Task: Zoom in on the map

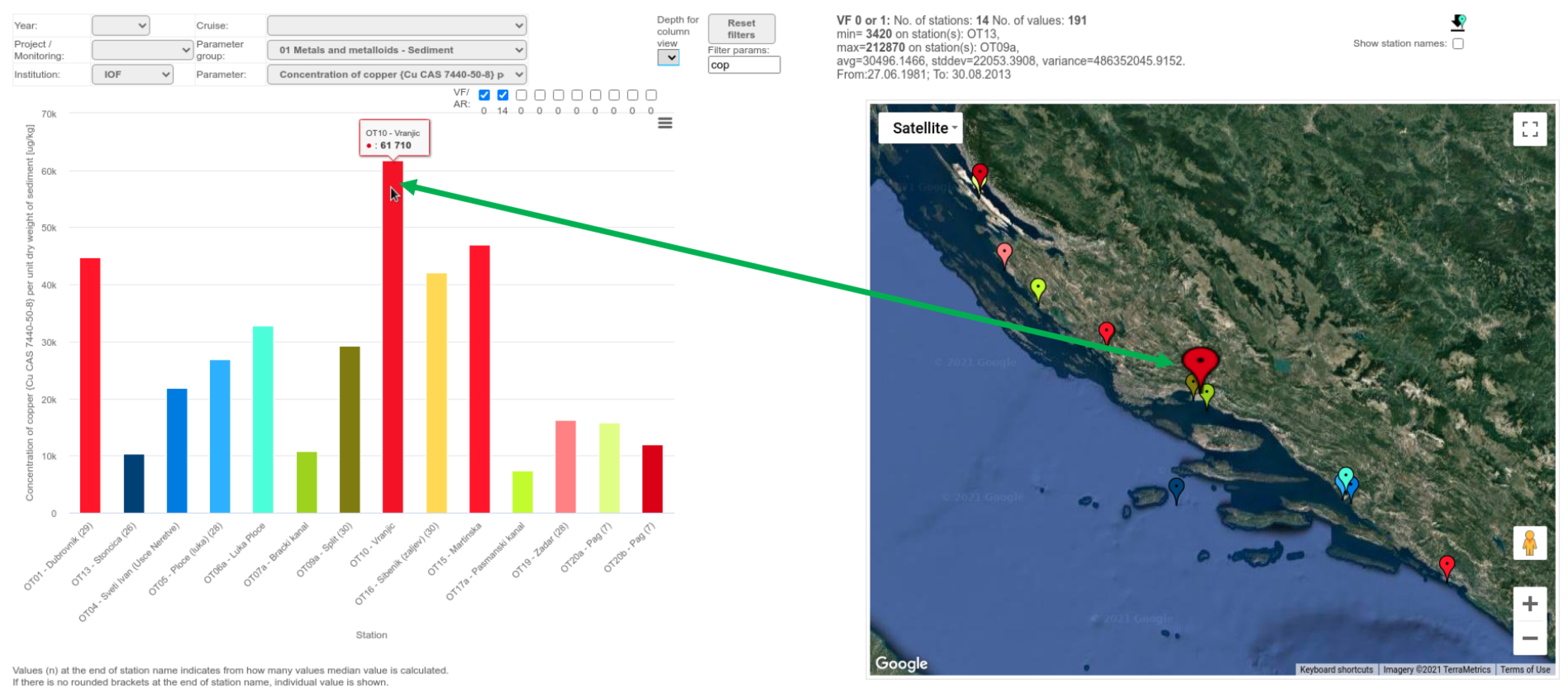Action: (1529, 603)
